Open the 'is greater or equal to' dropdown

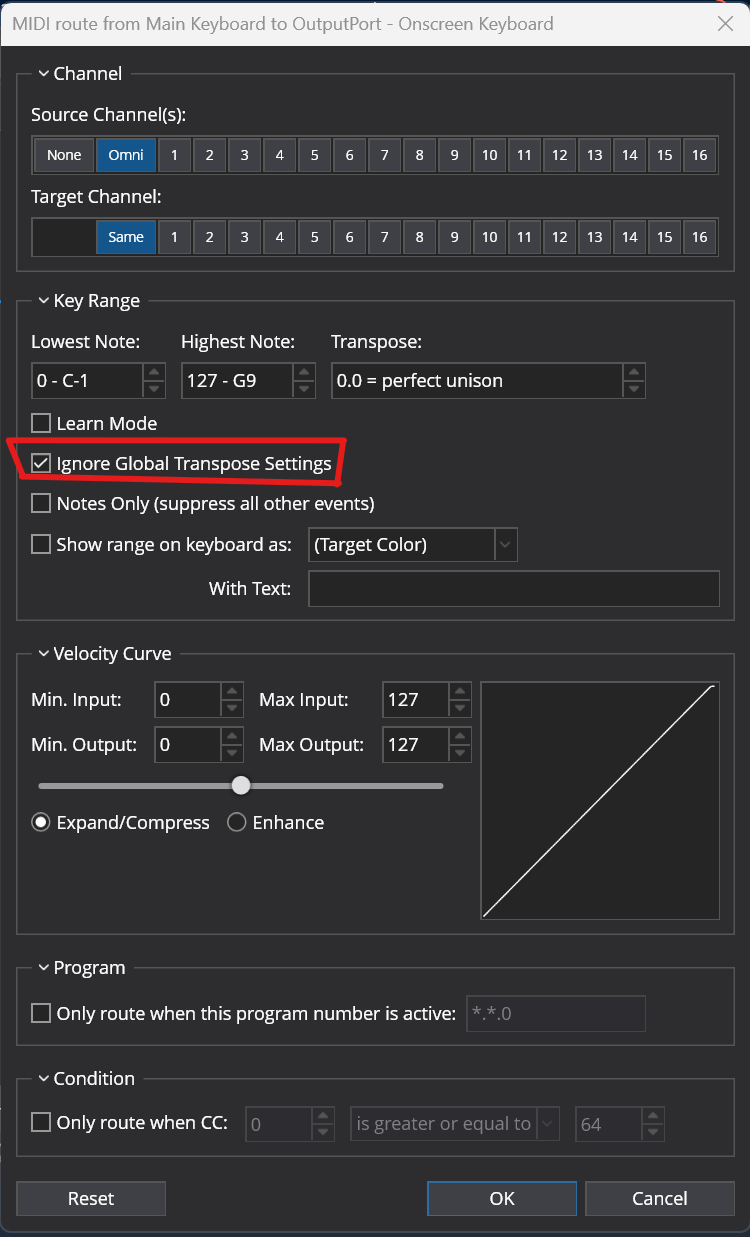click(x=546, y=1124)
